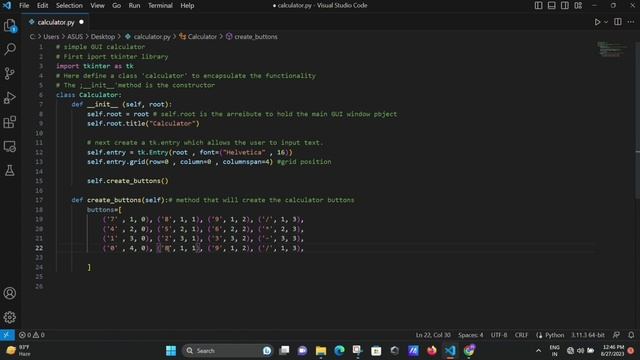Open the Search view in the activity bar

tap(10, 49)
